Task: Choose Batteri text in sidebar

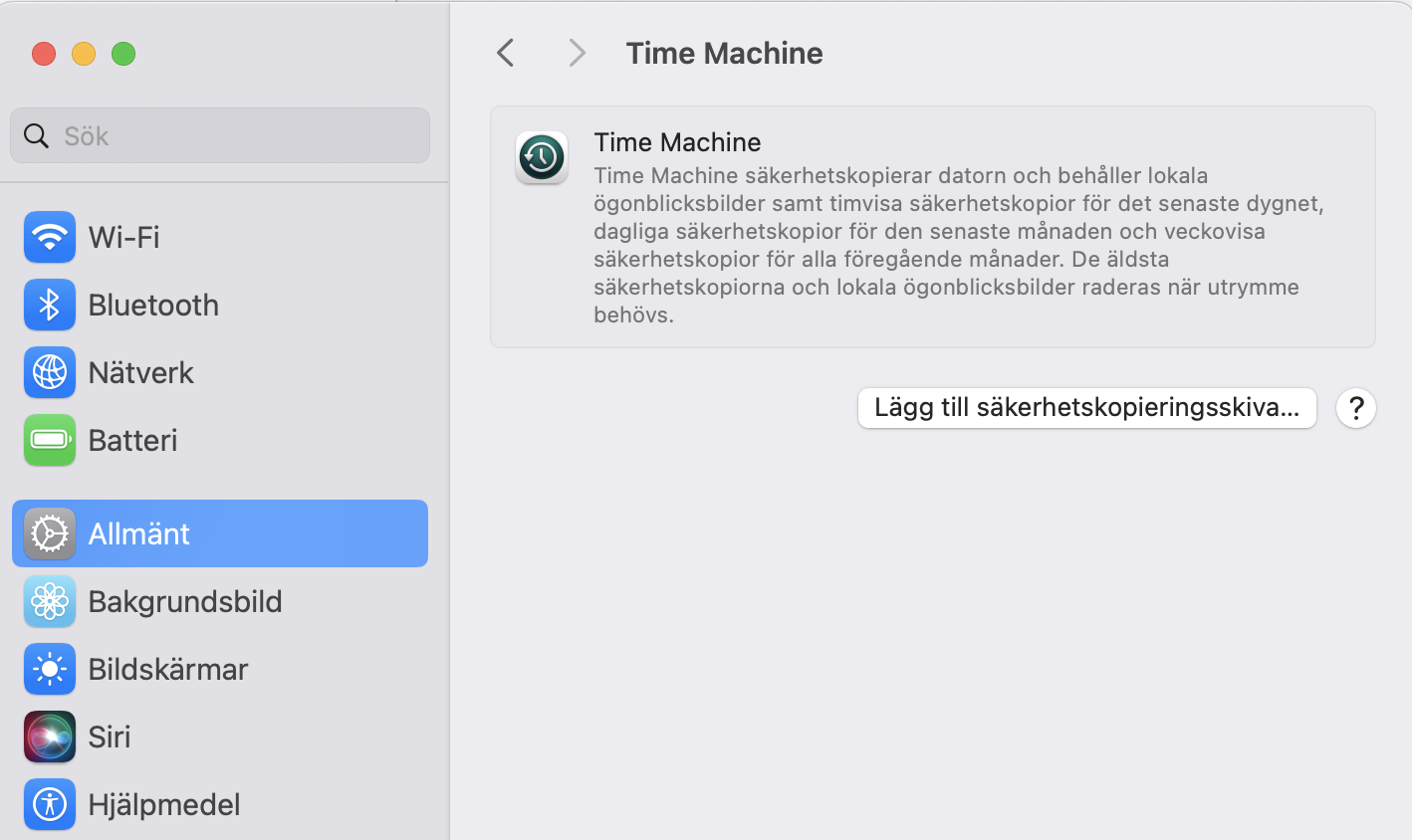Action: click(133, 440)
